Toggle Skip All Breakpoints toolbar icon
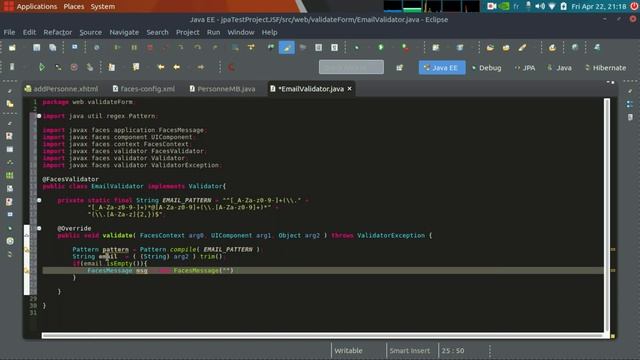Viewport: 640px width, 360px height. pos(97,48)
